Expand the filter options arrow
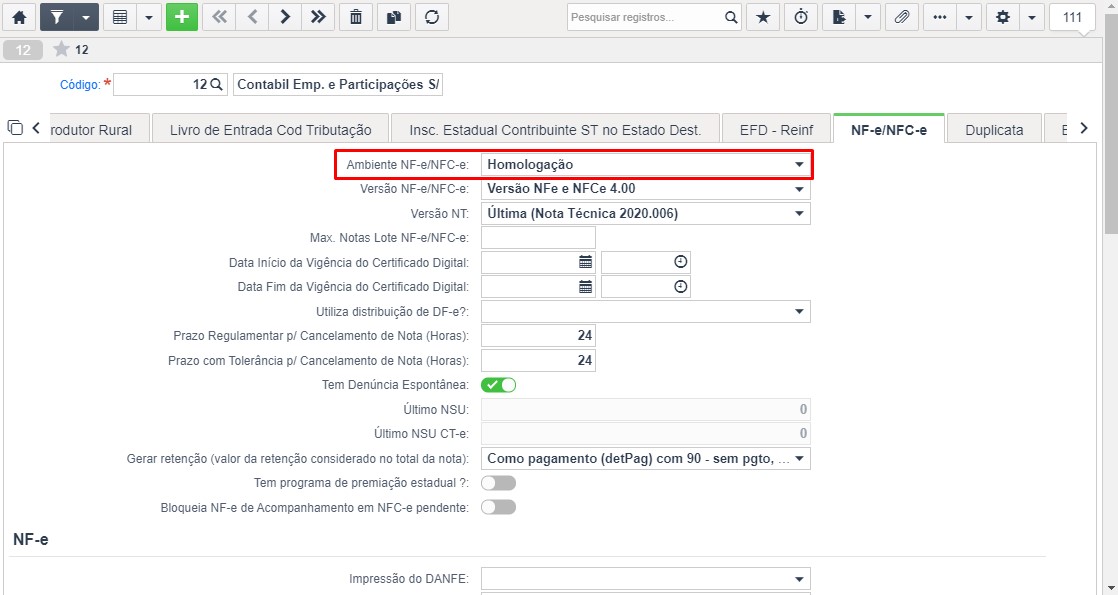The height and width of the screenshot is (595, 1118). tap(86, 17)
